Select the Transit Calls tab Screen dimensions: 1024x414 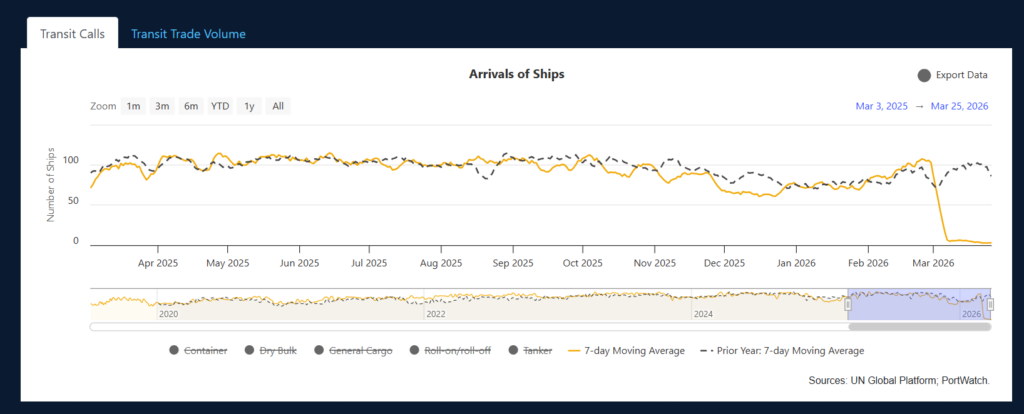[72, 34]
